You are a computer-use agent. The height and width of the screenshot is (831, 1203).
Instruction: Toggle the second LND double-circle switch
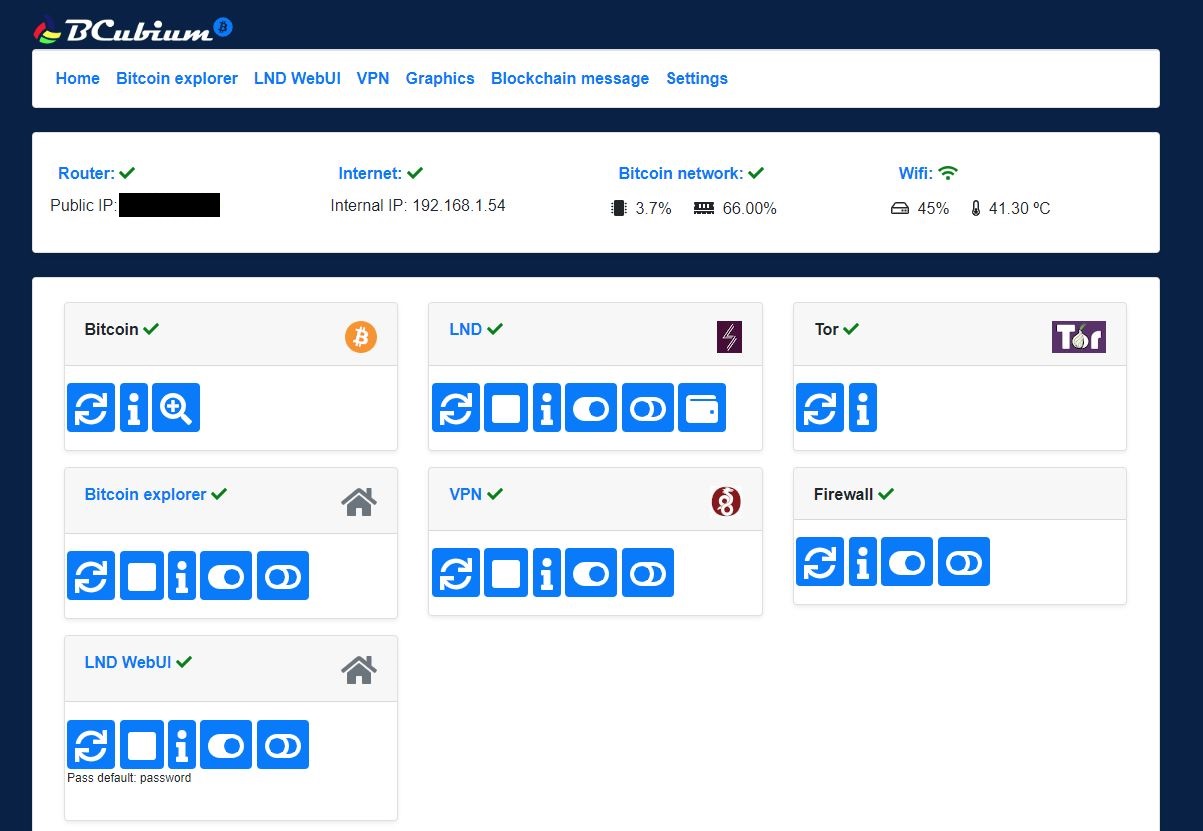point(647,408)
